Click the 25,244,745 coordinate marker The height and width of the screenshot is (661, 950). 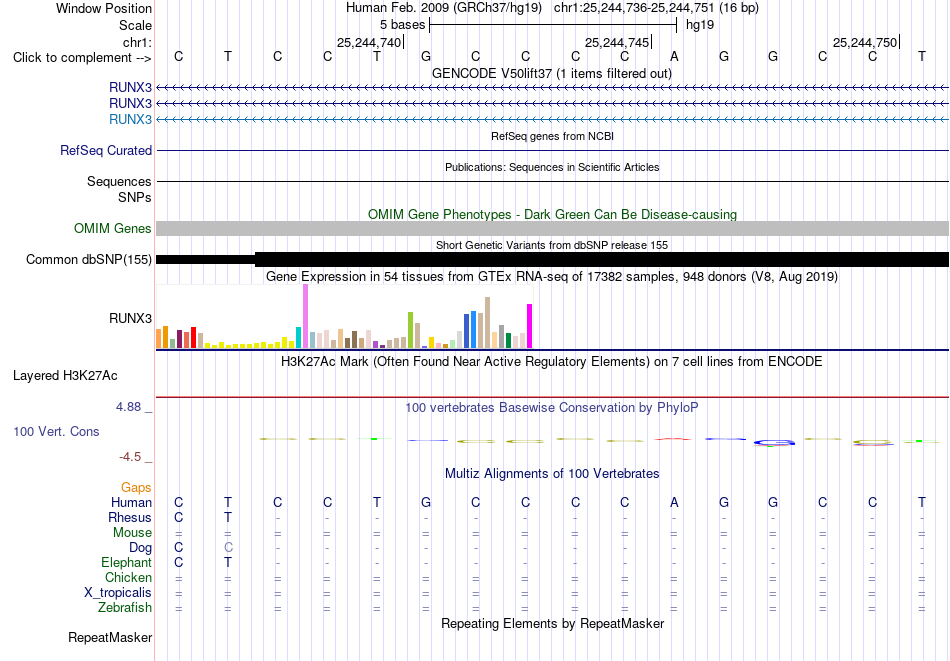617,42
